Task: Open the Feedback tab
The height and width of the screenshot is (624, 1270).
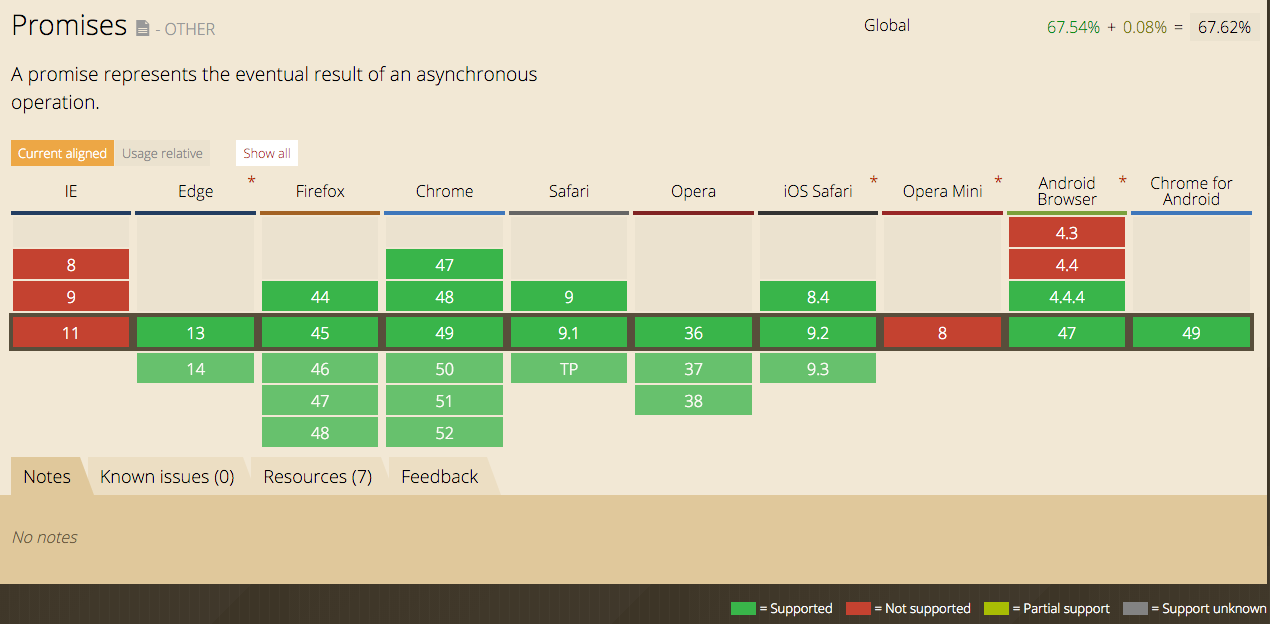Action: tap(440, 476)
